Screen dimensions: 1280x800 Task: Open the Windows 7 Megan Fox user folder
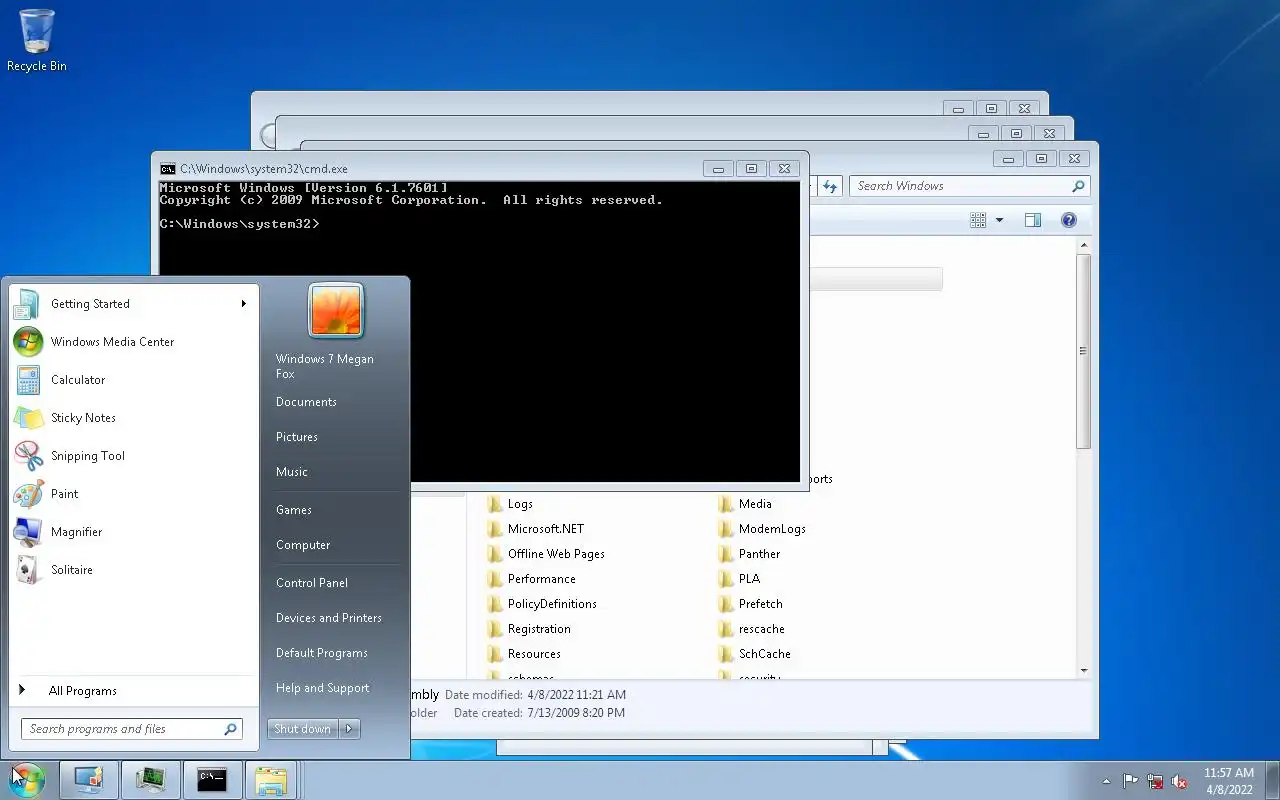[325, 366]
